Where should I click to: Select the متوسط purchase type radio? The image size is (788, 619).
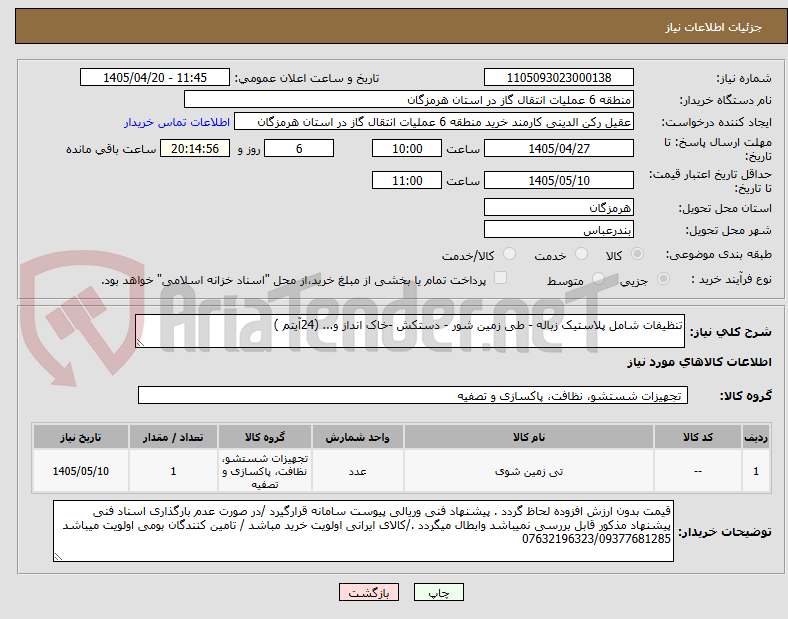(x=598, y=279)
